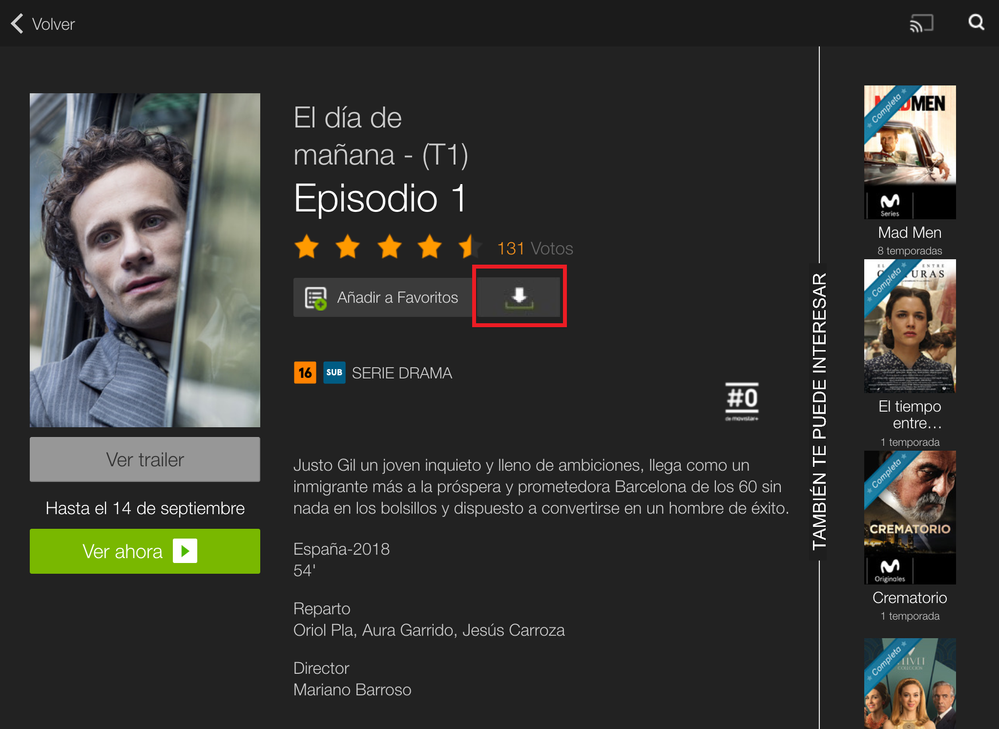Rate with the first star
Screen dimensions: 999x729
pyautogui.click(x=307, y=246)
